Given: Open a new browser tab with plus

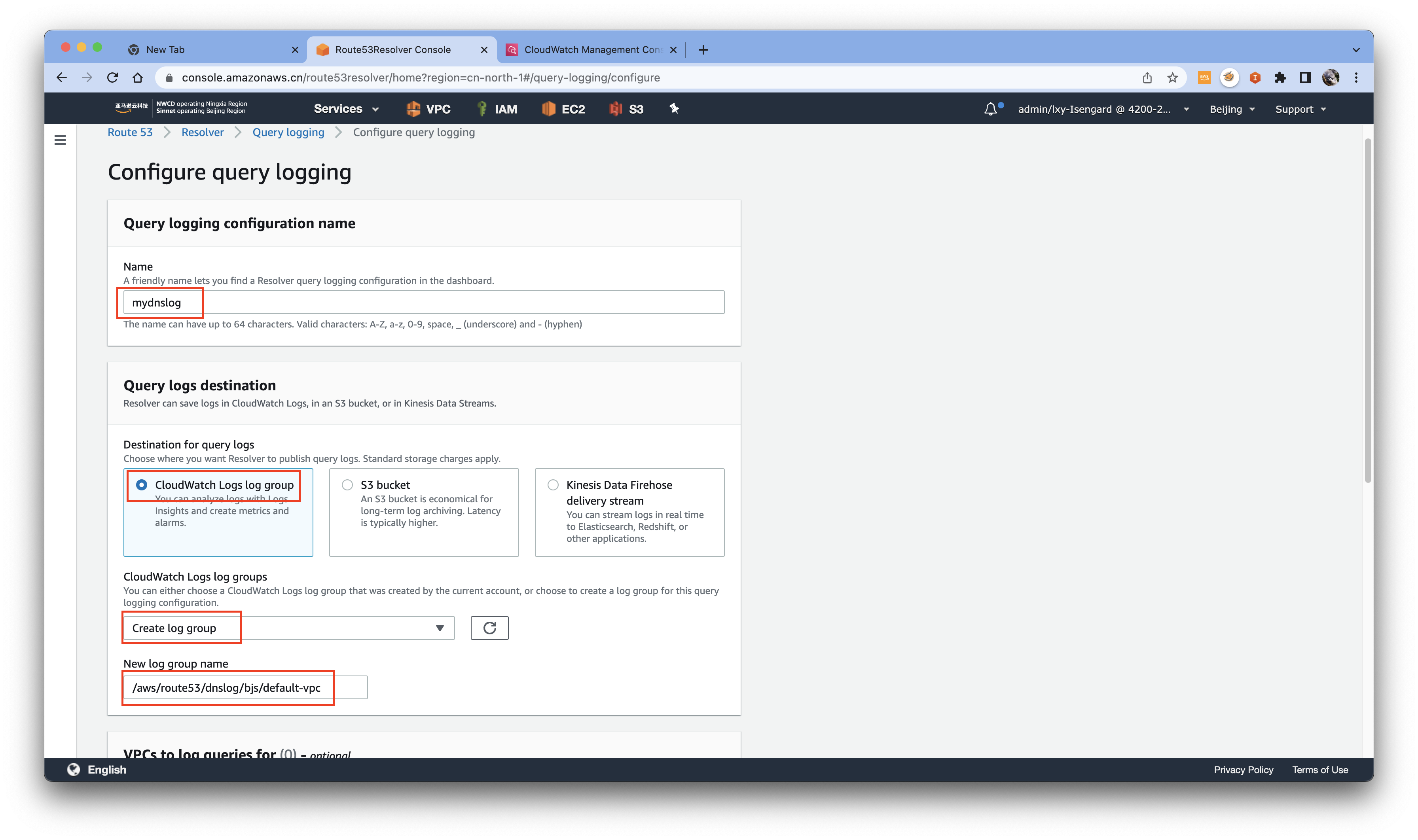Looking at the screenshot, I should (703, 50).
